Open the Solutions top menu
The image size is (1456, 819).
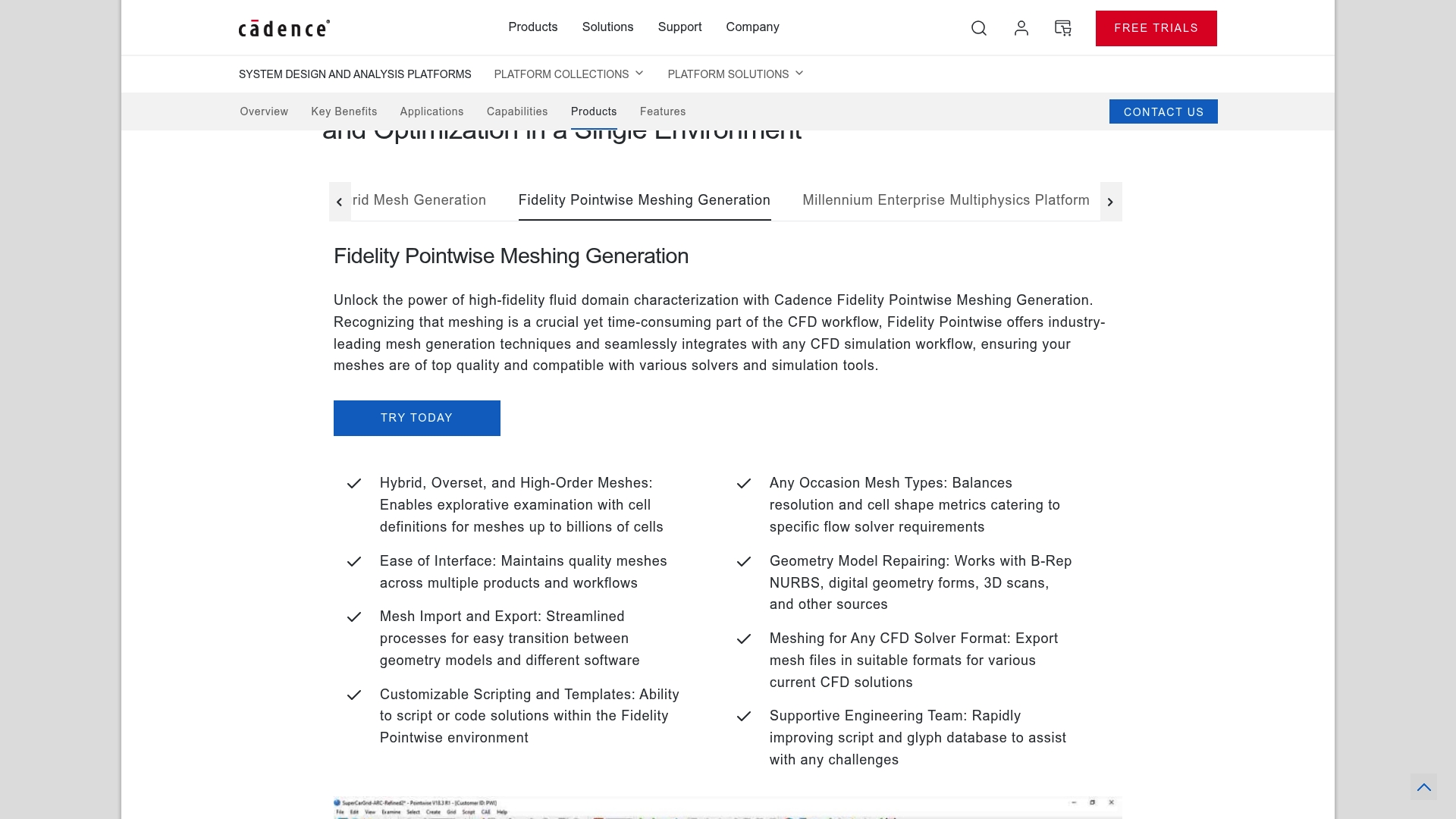click(x=607, y=27)
